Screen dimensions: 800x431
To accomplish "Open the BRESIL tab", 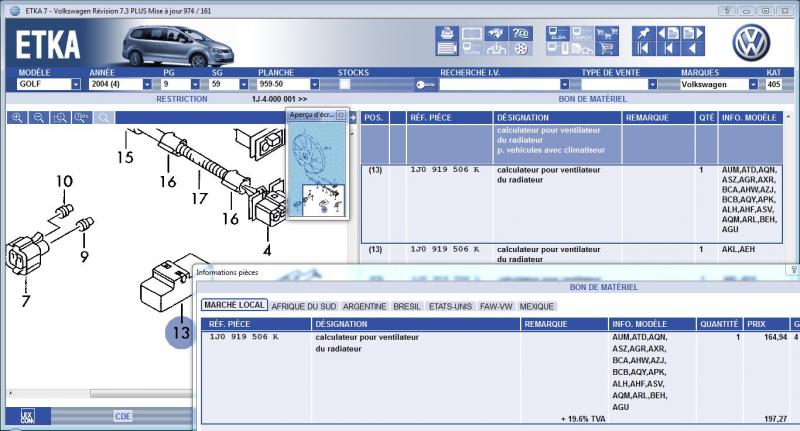I will click(x=407, y=307).
